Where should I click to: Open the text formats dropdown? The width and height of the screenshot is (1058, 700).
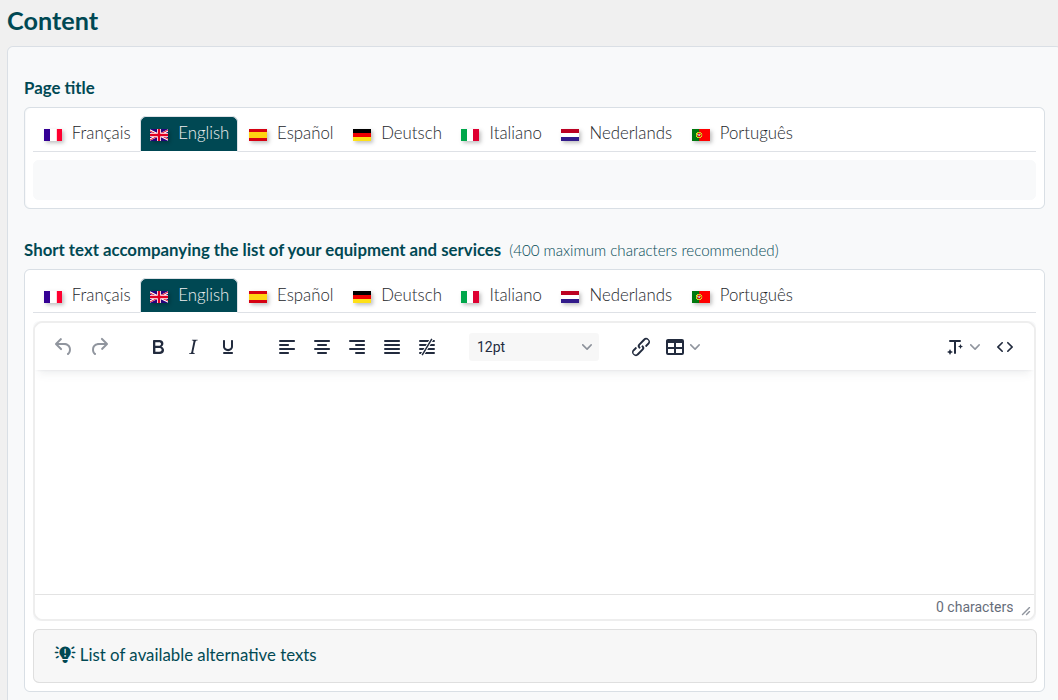click(963, 347)
